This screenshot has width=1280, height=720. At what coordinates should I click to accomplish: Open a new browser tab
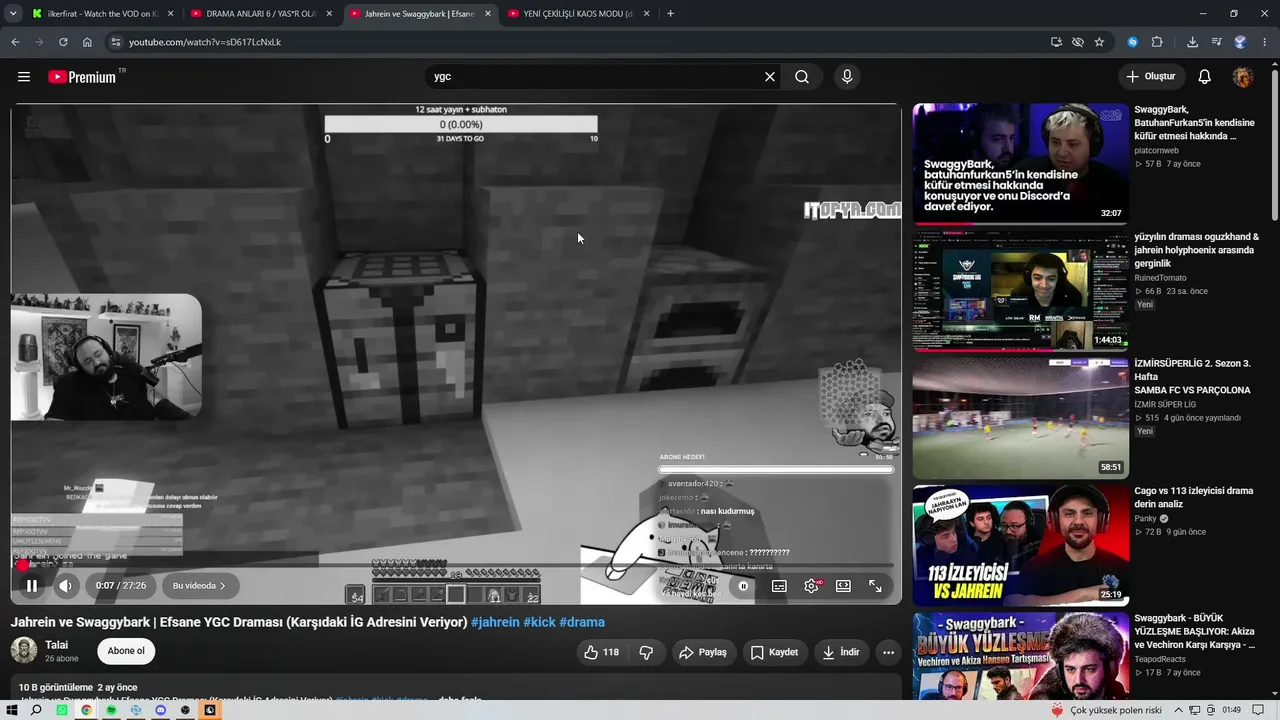click(x=670, y=14)
